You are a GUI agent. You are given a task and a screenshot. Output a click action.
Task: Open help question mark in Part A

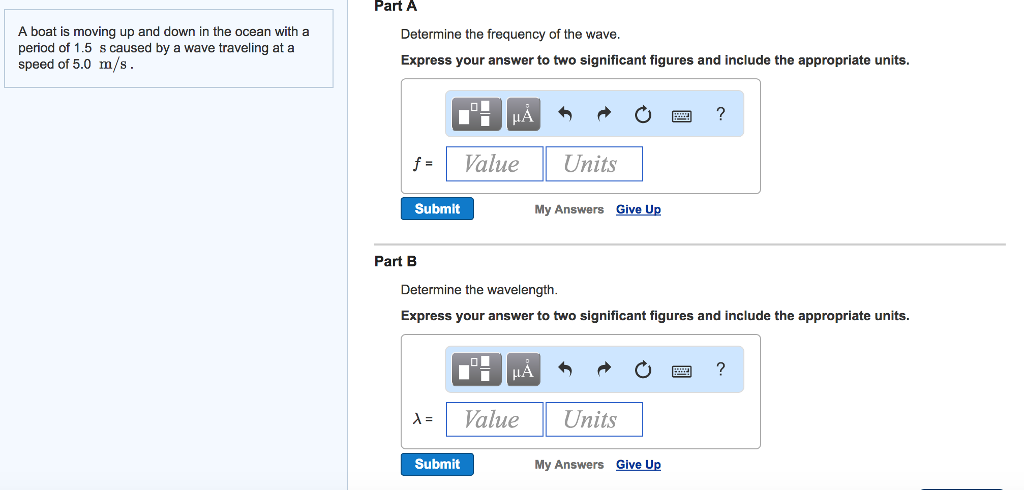(x=720, y=114)
